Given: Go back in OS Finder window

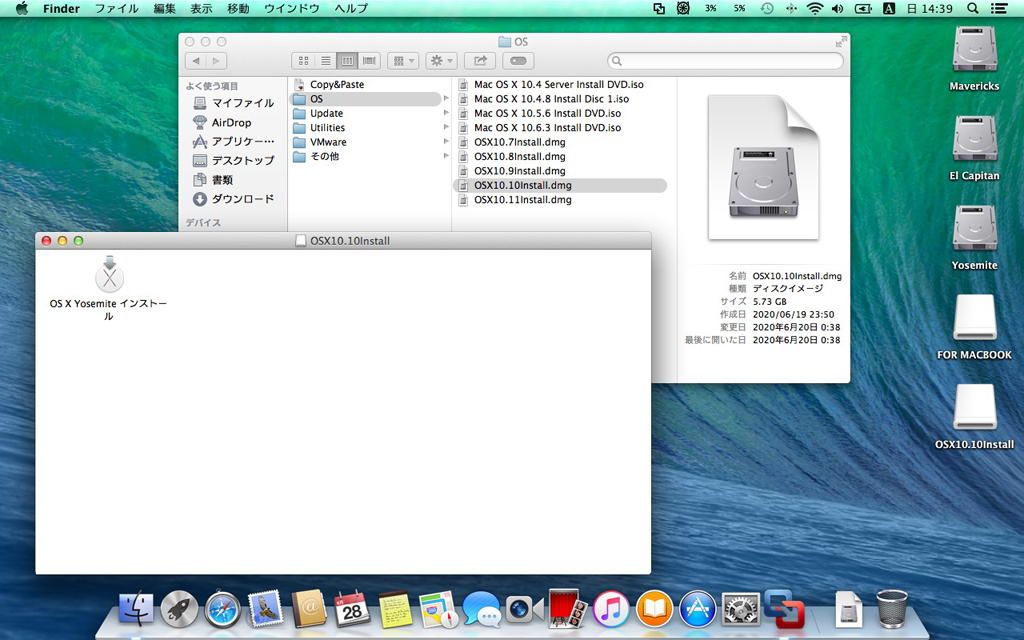Looking at the screenshot, I should click(196, 61).
